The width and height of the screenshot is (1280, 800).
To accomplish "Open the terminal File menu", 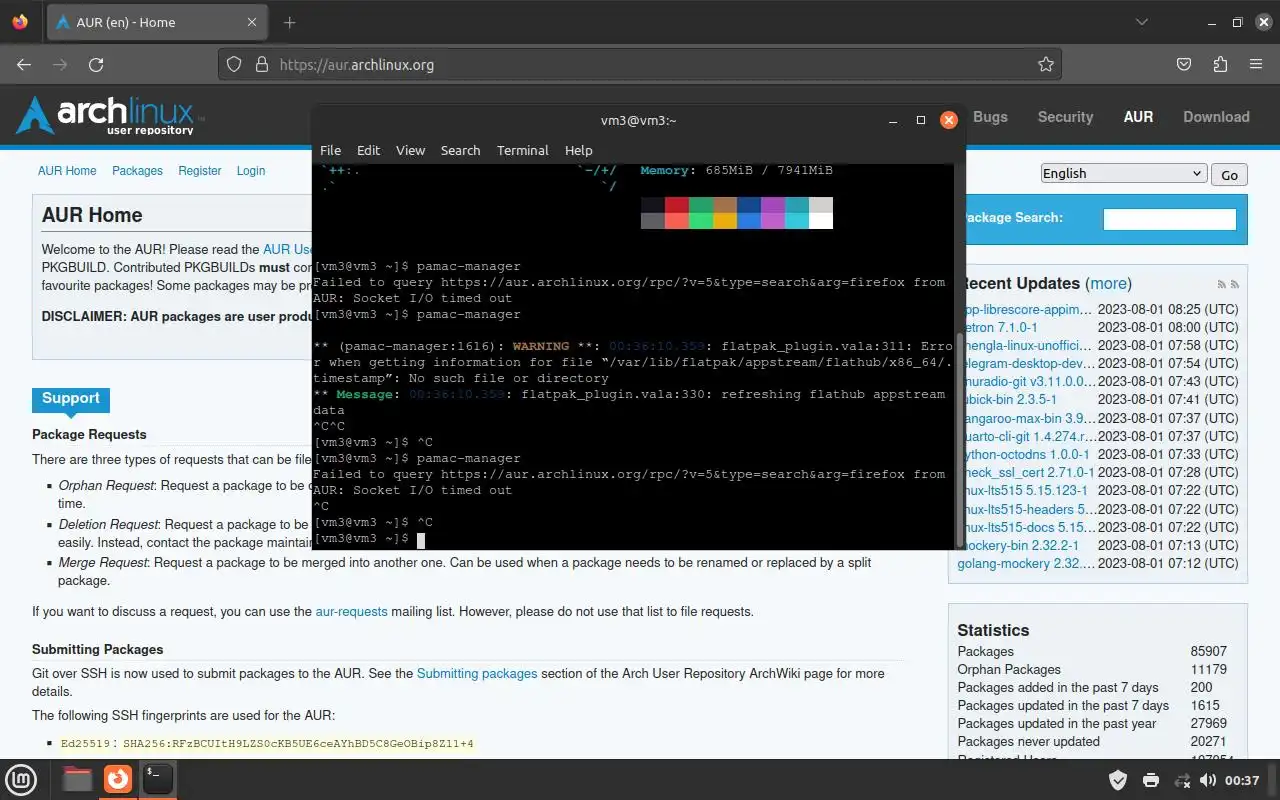I will pyautogui.click(x=330, y=150).
